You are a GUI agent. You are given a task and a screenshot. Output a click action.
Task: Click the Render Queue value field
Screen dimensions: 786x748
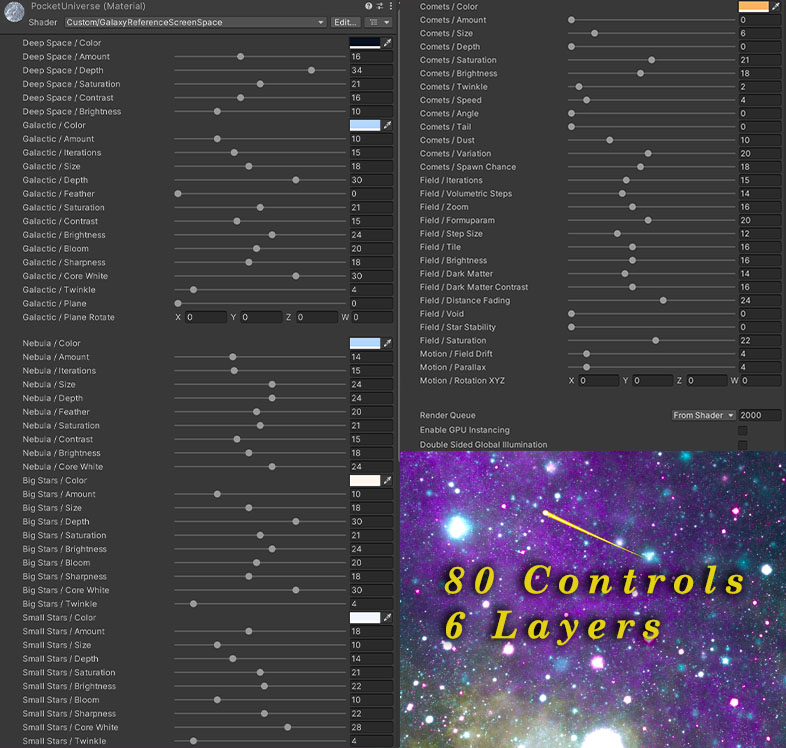758,415
